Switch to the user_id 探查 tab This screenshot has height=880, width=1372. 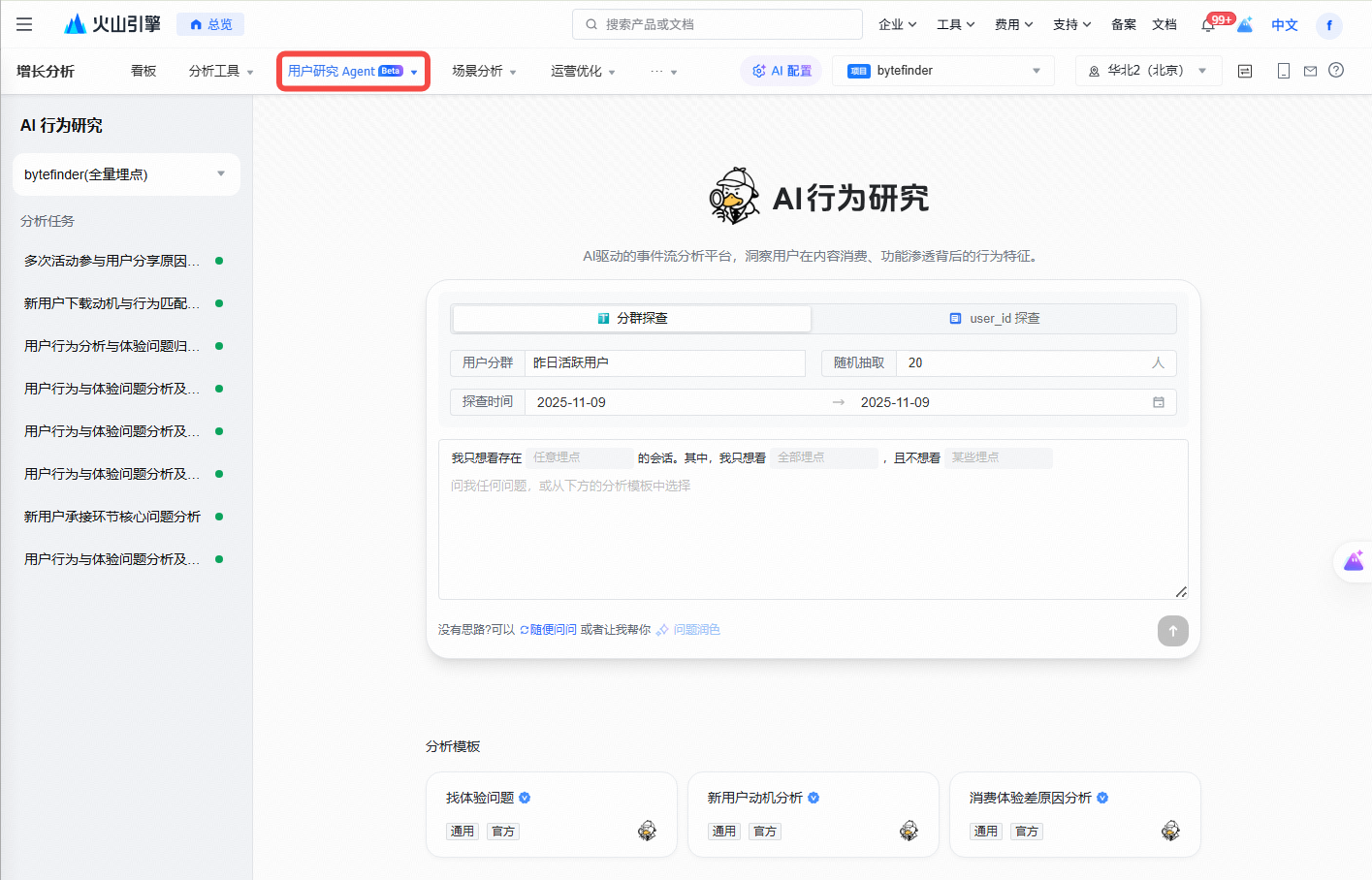pyautogui.click(x=994, y=318)
